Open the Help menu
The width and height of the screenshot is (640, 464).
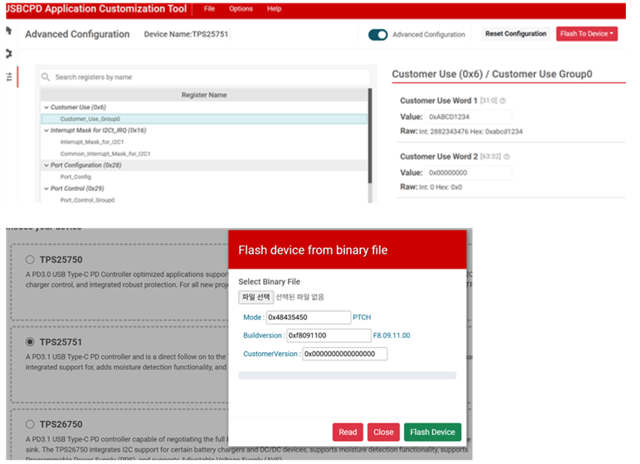tap(274, 9)
